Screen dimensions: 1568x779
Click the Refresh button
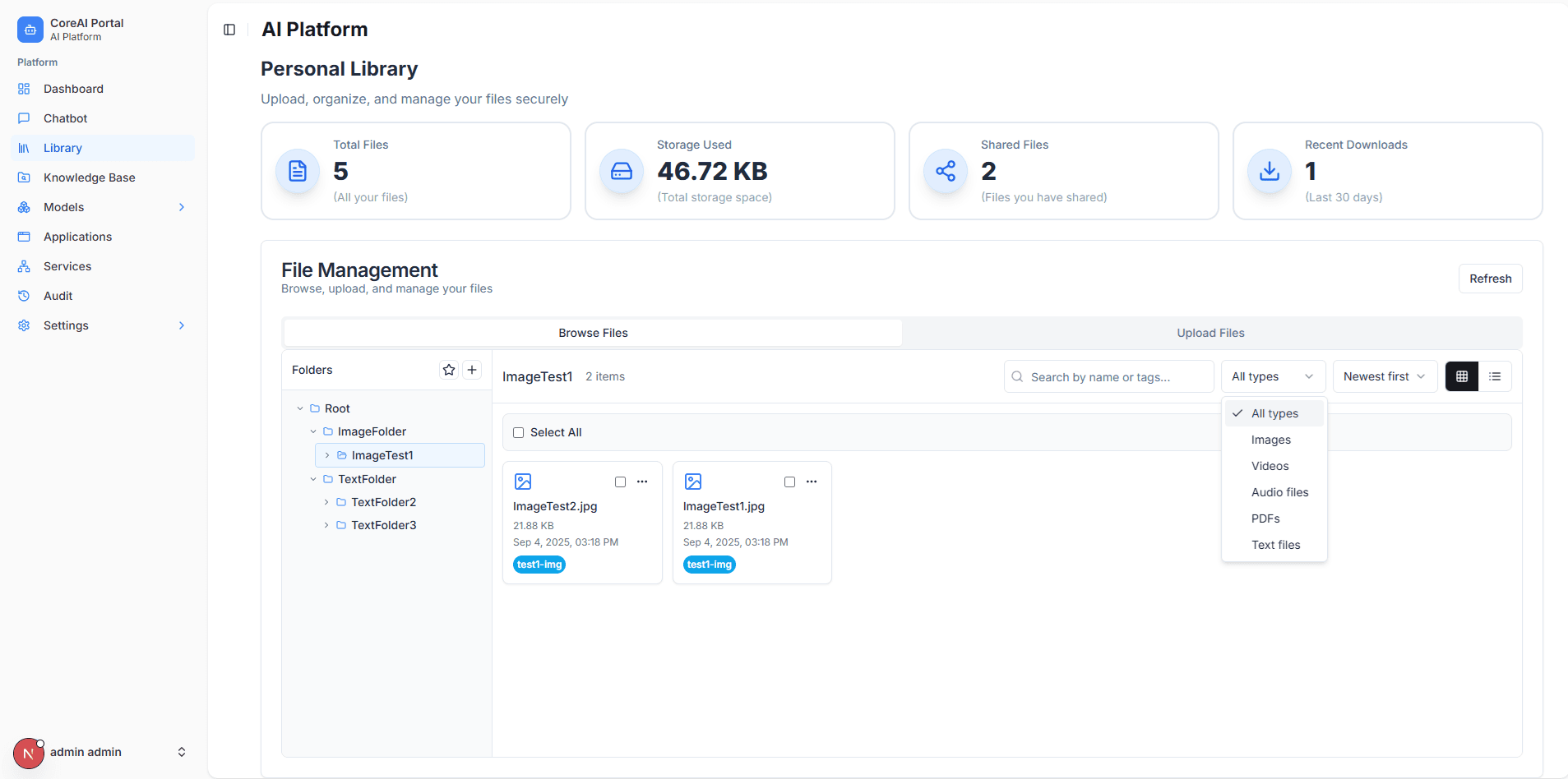click(1490, 279)
